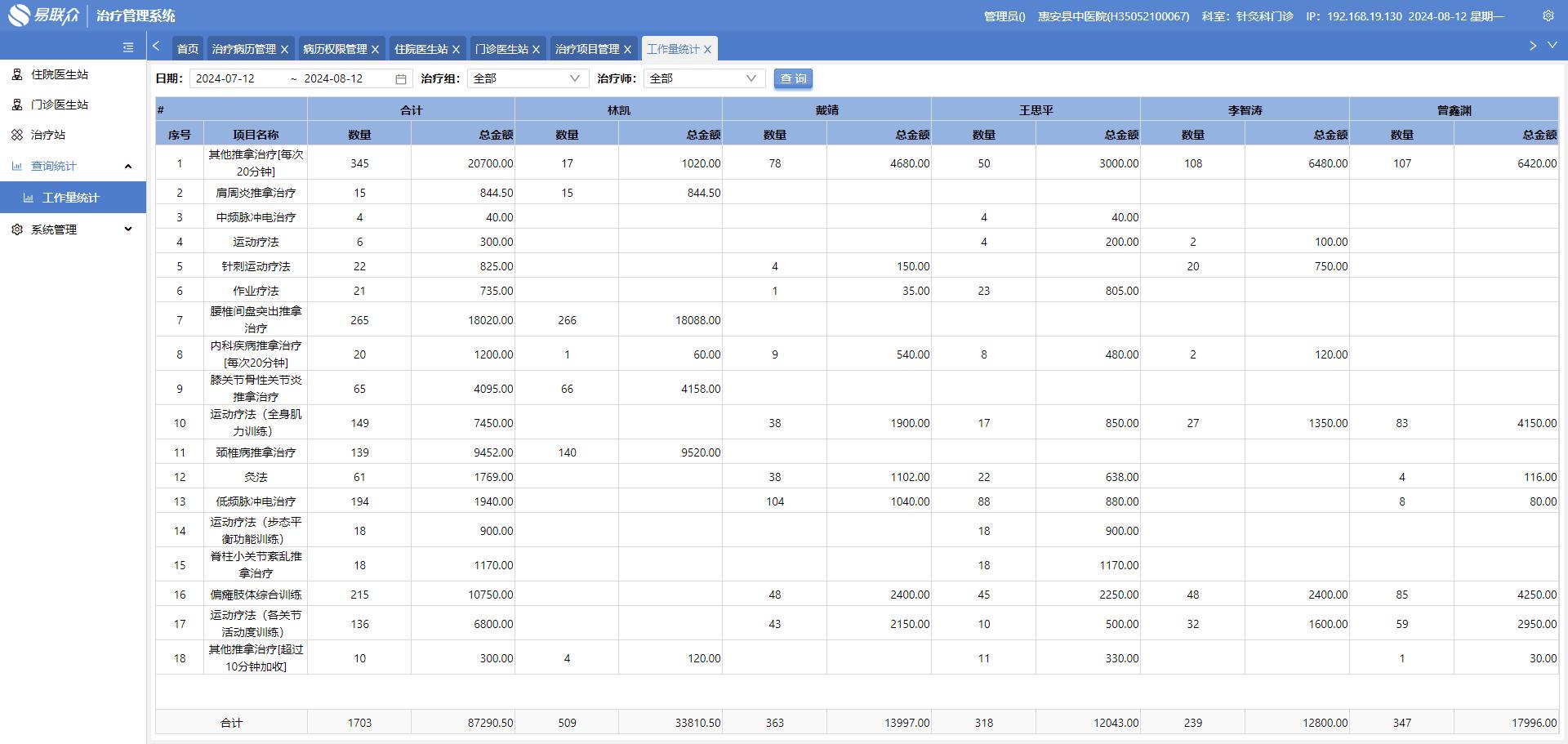Click the 王思平 column header
Viewport: 1568px width, 744px height.
[x=1036, y=109]
